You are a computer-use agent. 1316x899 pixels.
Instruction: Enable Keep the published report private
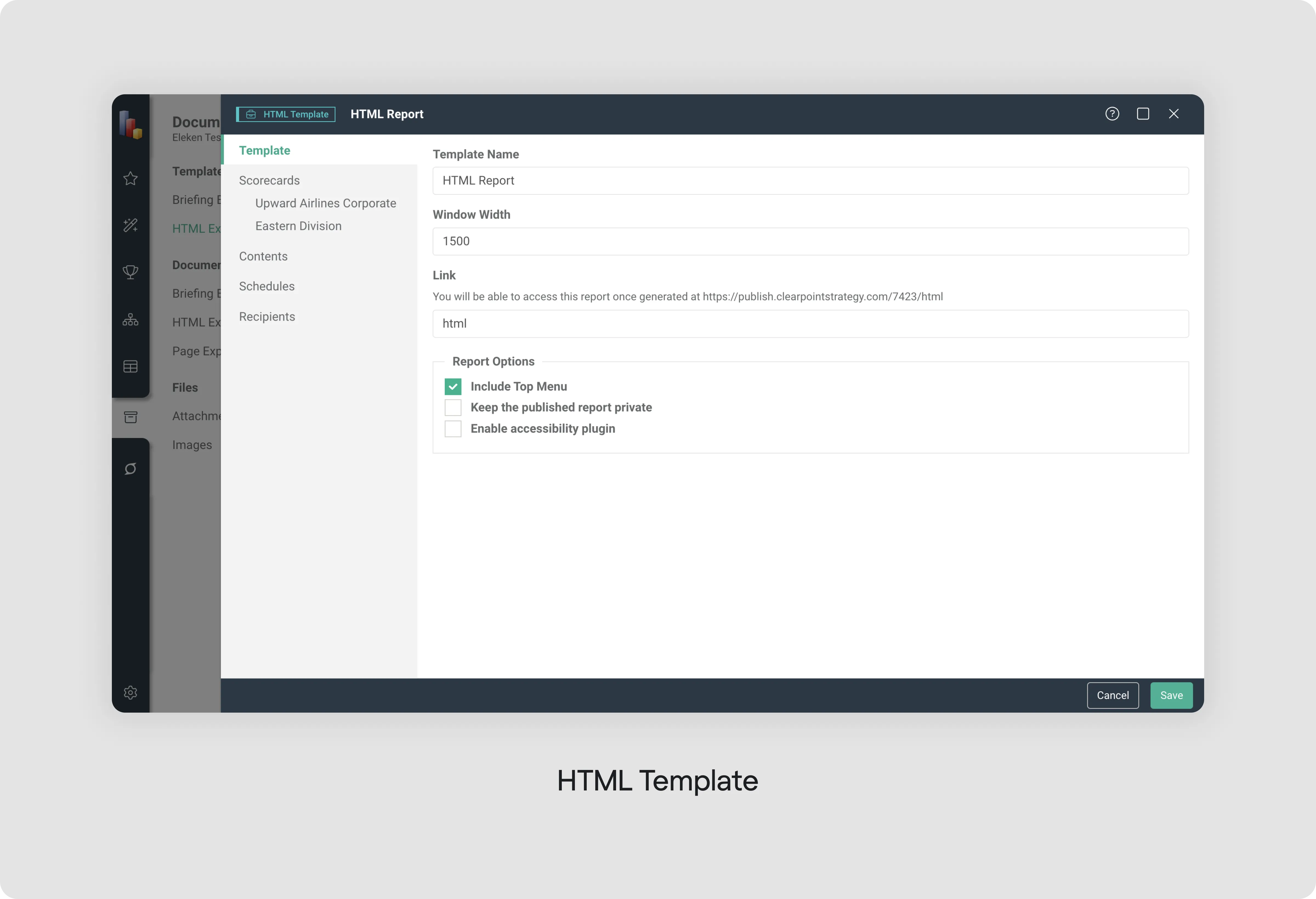(x=452, y=408)
